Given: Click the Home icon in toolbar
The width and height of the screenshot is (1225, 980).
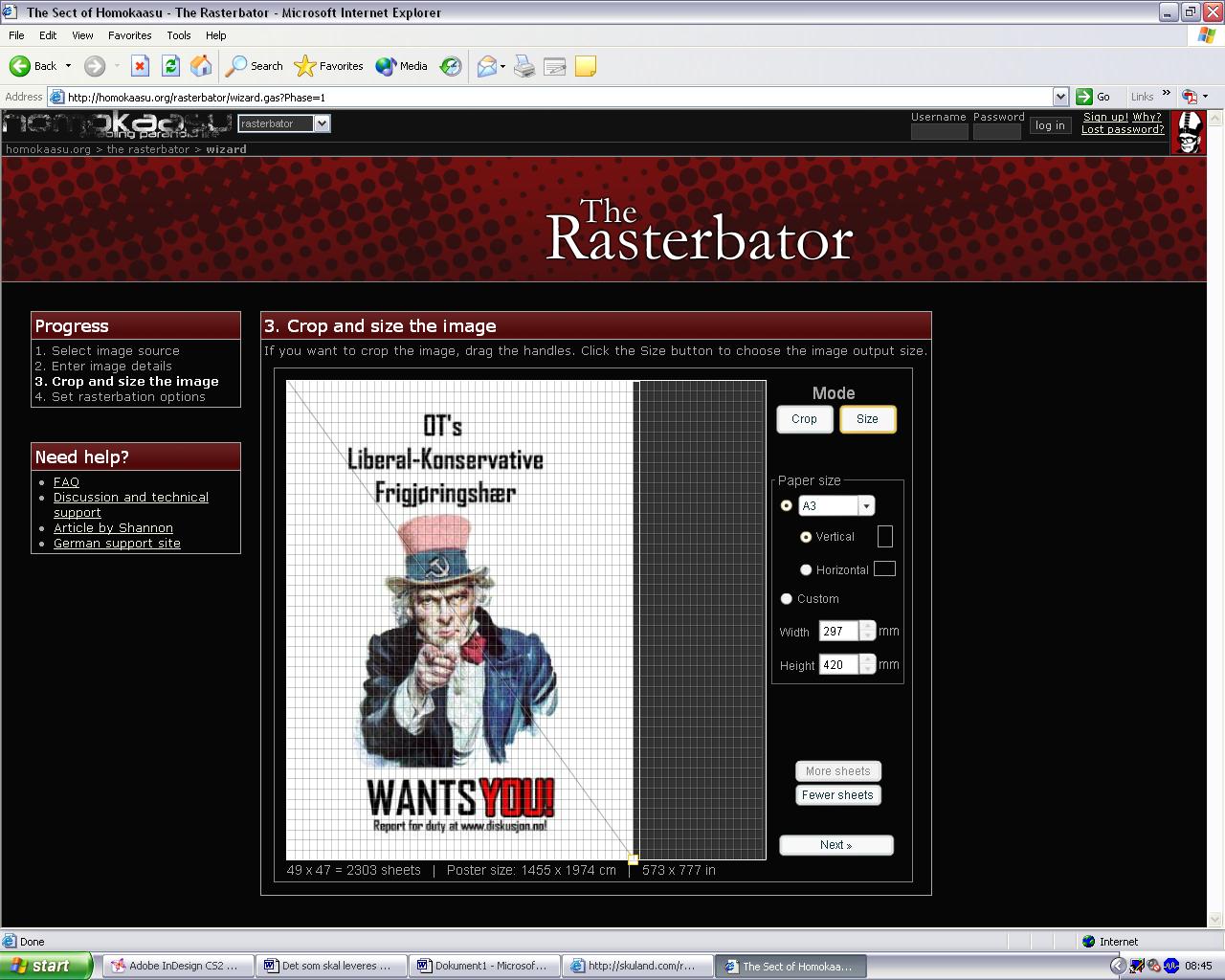Looking at the screenshot, I should [201, 66].
